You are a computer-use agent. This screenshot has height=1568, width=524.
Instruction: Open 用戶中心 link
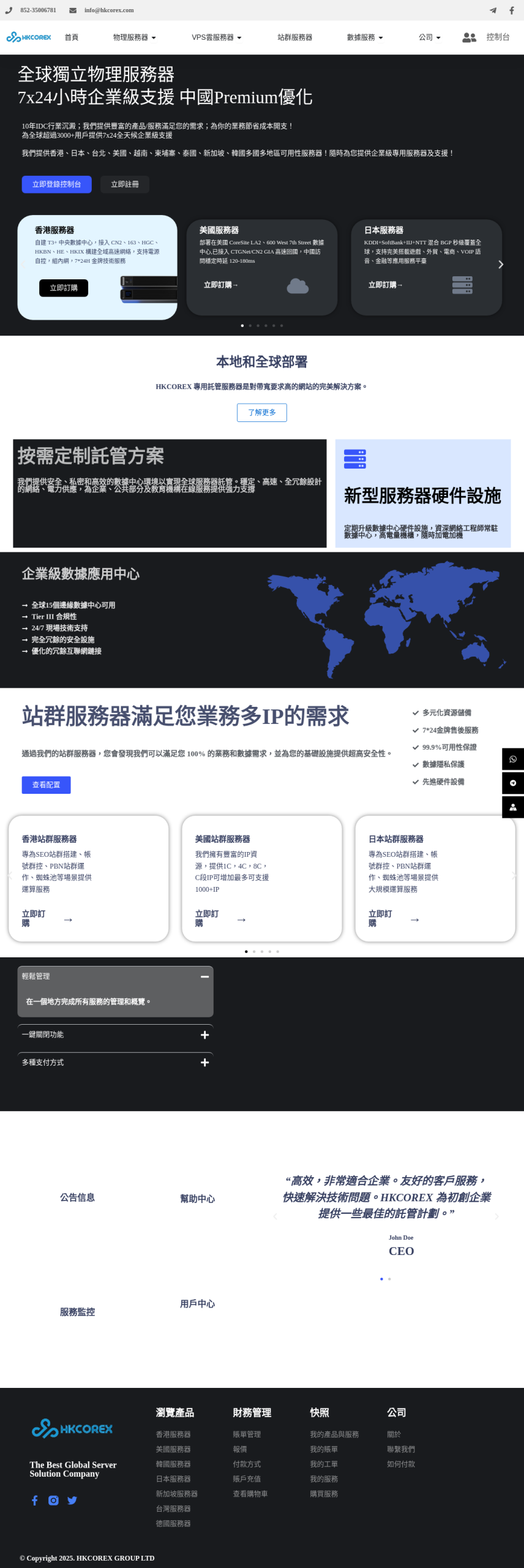(197, 1303)
